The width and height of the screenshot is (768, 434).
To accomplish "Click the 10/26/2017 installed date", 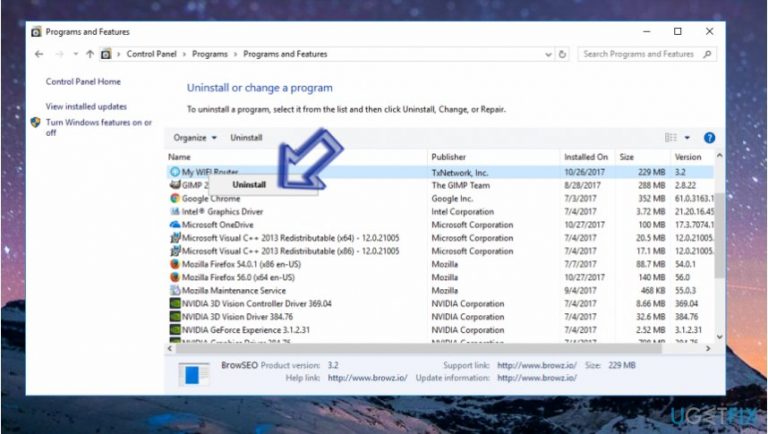I will pos(584,172).
